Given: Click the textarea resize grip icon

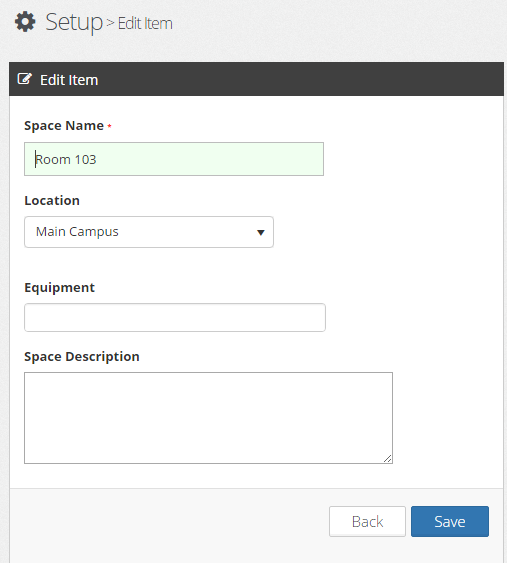Looking at the screenshot, I should pos(387,459).
